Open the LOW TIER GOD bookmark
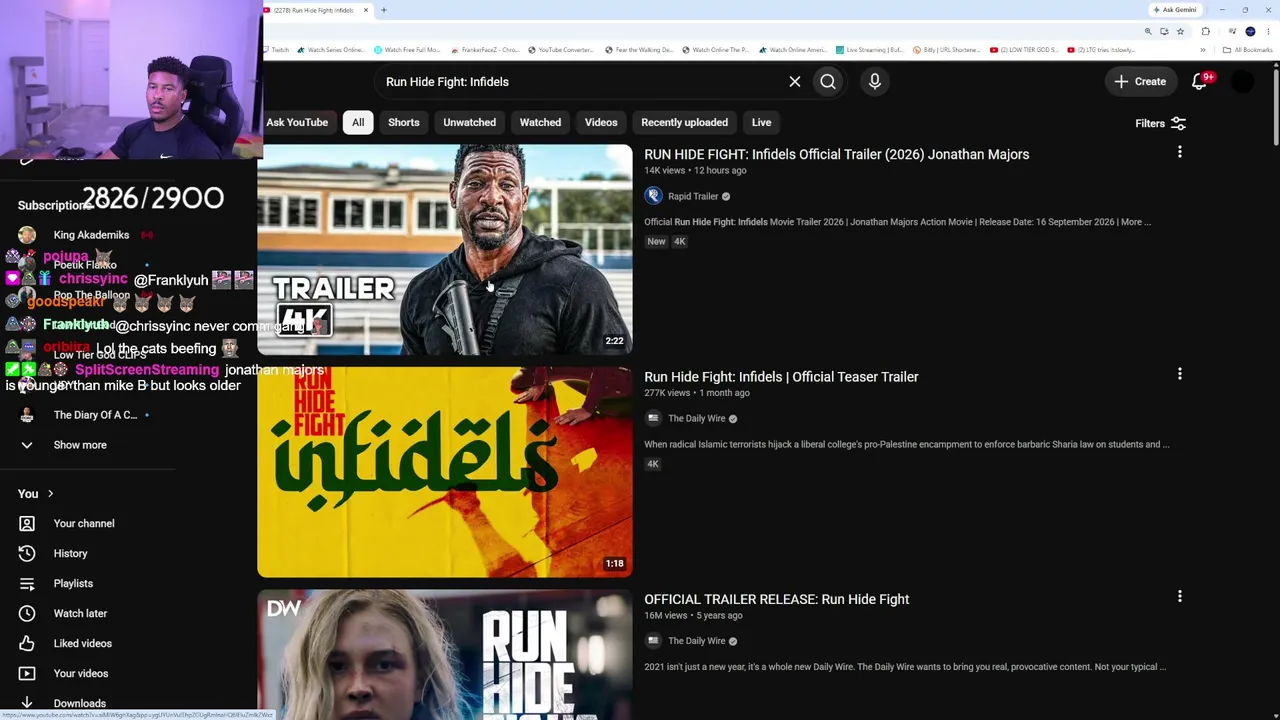This screenshot has height=720, width=1280. [1024, 50]
